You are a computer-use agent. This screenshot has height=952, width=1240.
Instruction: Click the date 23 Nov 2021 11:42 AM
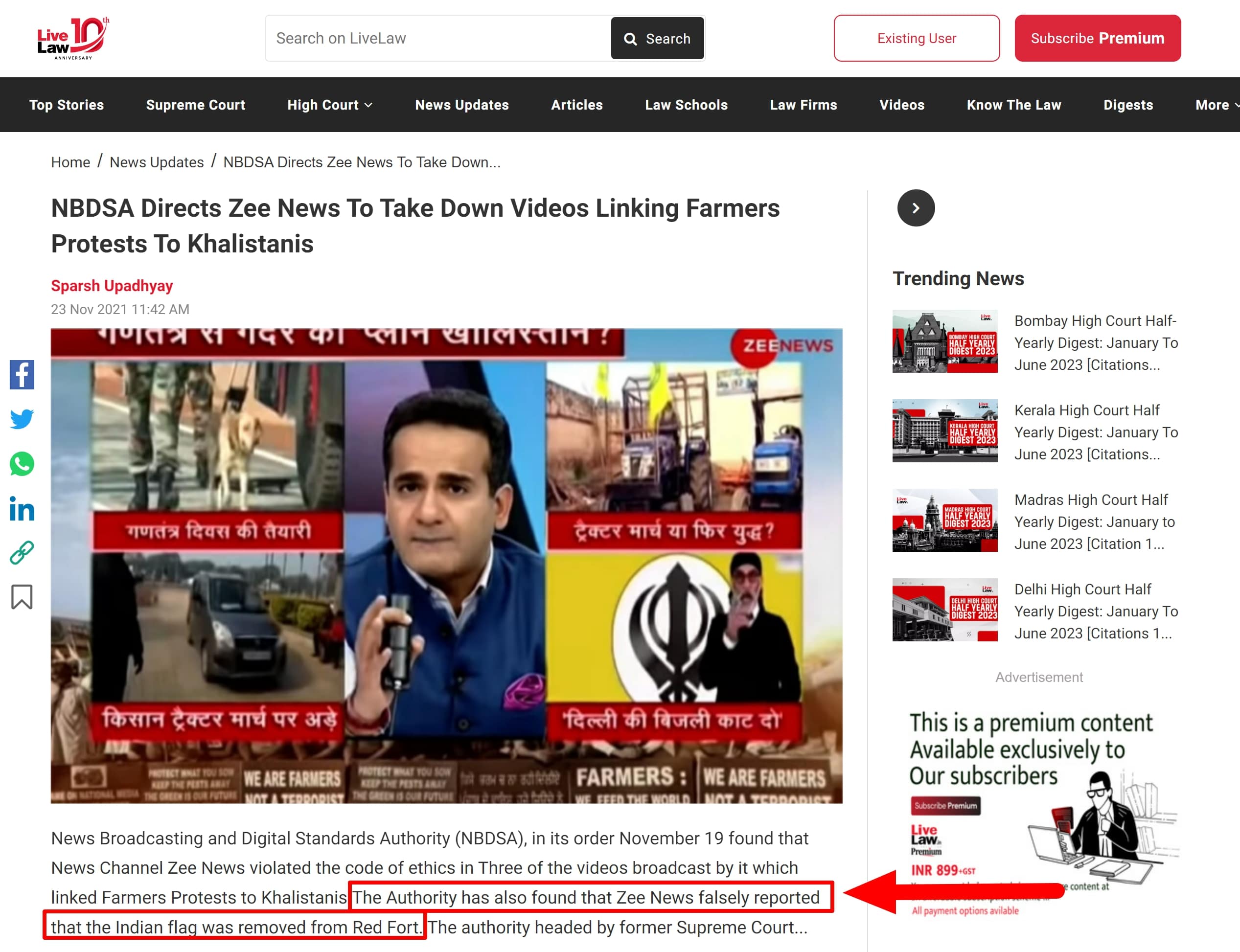(120, 309)
